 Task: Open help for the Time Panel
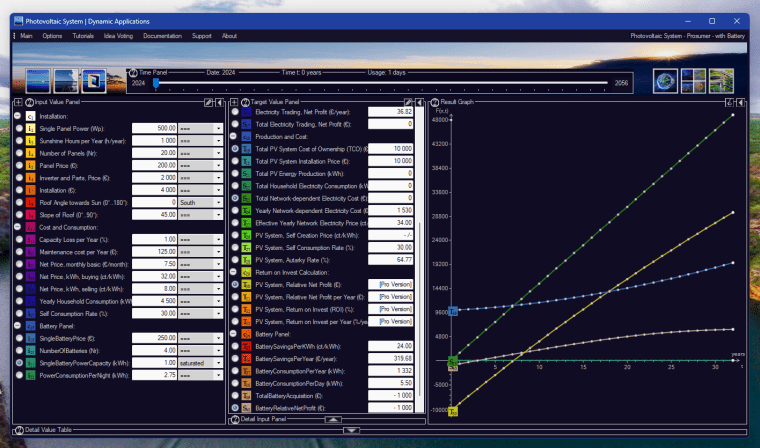coord(133,73)
